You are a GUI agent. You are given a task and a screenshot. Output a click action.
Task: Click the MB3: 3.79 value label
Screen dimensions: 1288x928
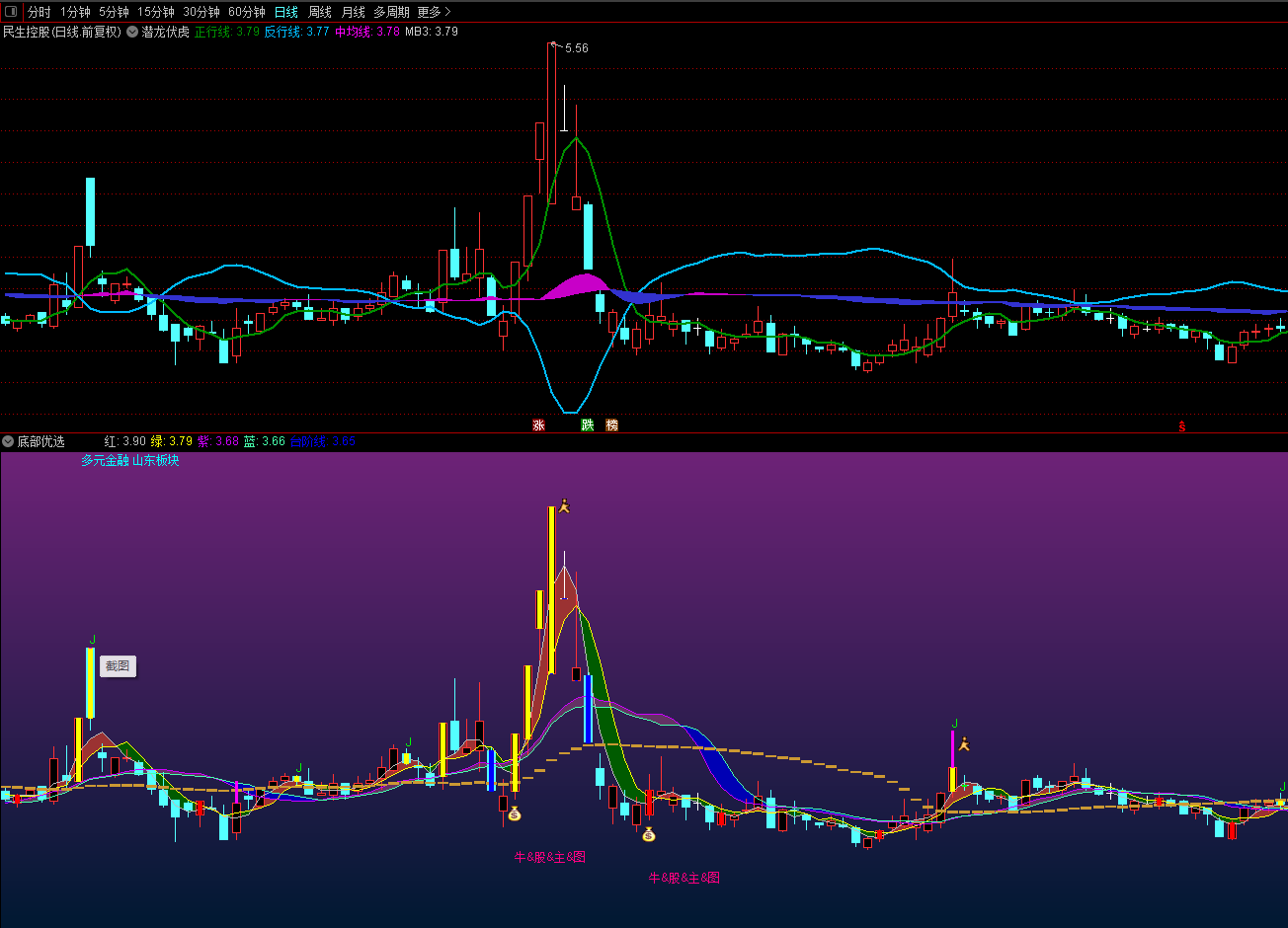click(433, 32)
